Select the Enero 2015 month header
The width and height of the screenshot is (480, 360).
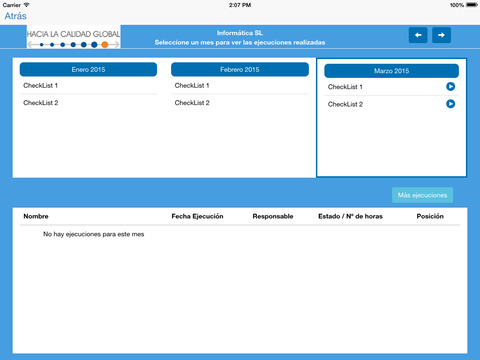coord(88,69)
